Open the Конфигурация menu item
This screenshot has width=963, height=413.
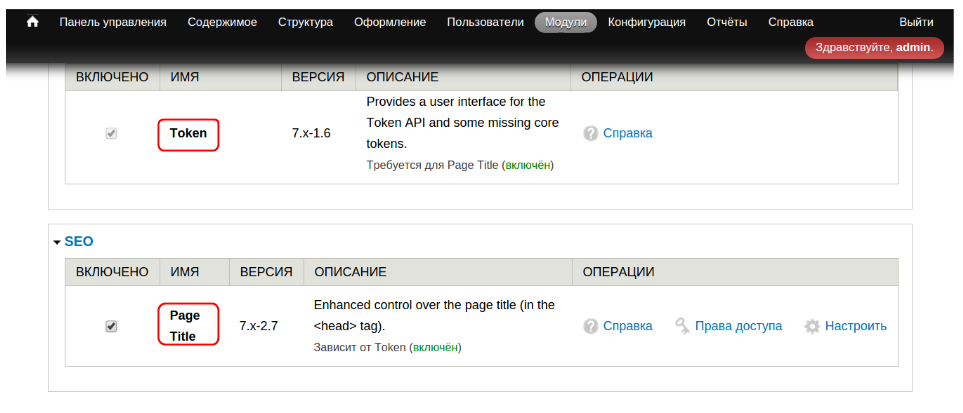pyautogui.click(x=647, y=22)
